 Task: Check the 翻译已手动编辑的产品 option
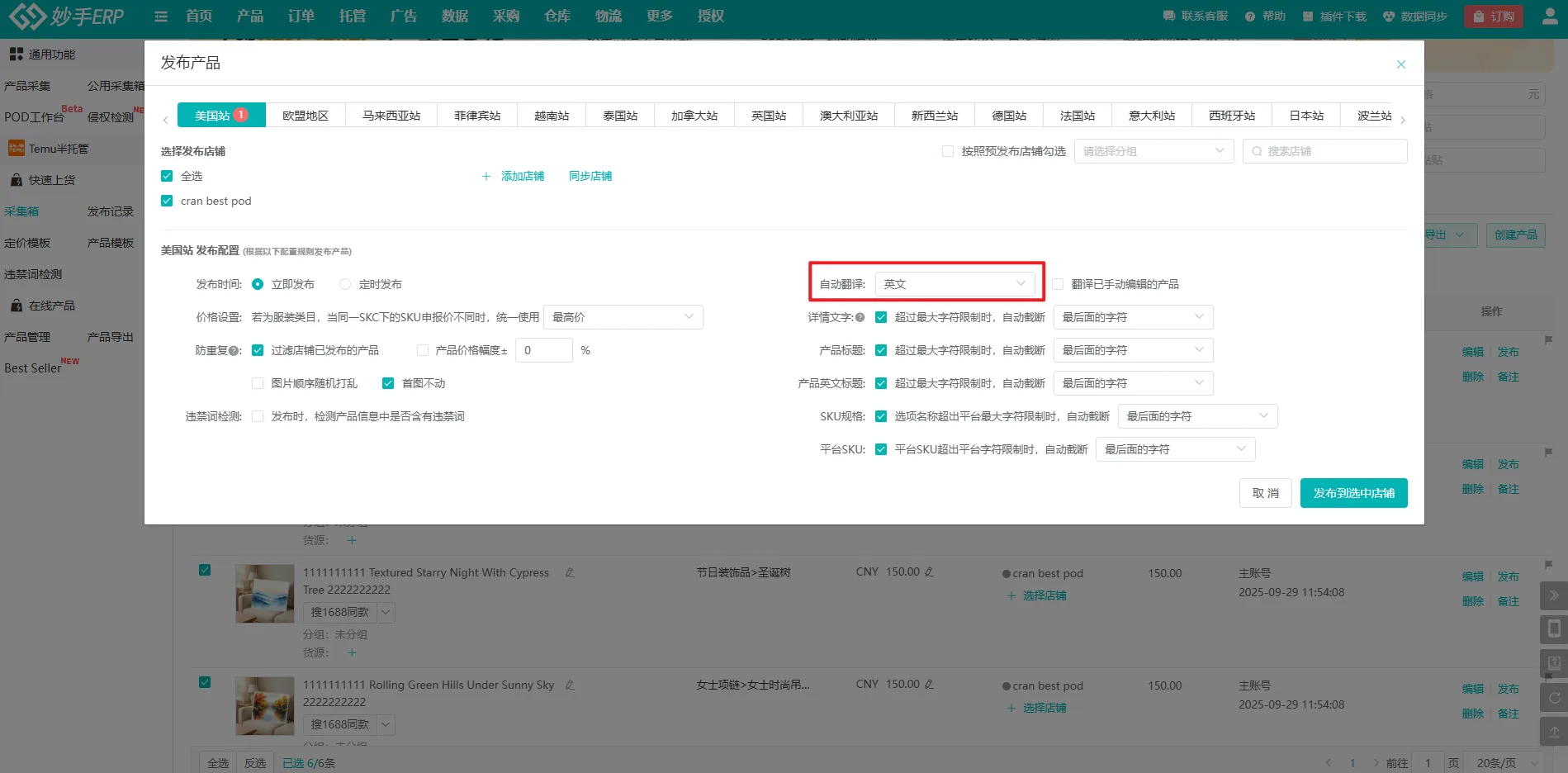1057,284
